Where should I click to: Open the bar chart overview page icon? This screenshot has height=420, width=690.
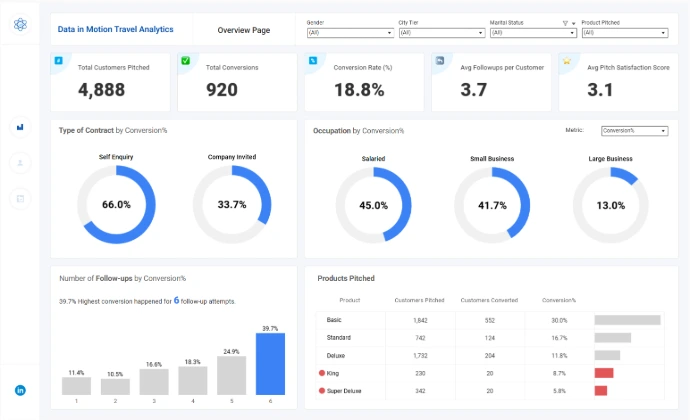[x=20, y=127]
